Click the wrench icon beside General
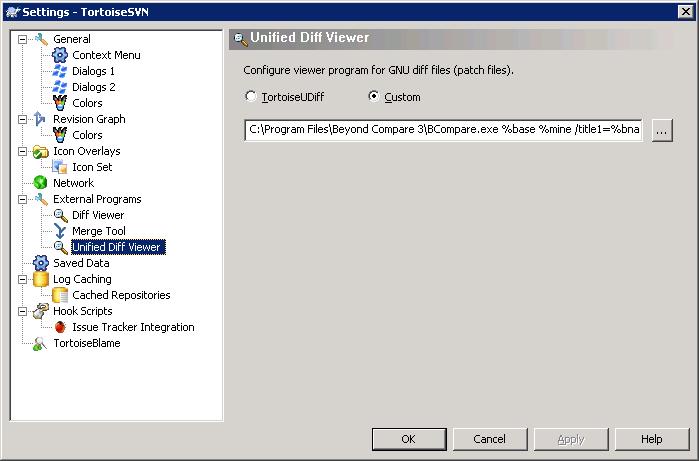699x461 pixels. click(41, 39)
